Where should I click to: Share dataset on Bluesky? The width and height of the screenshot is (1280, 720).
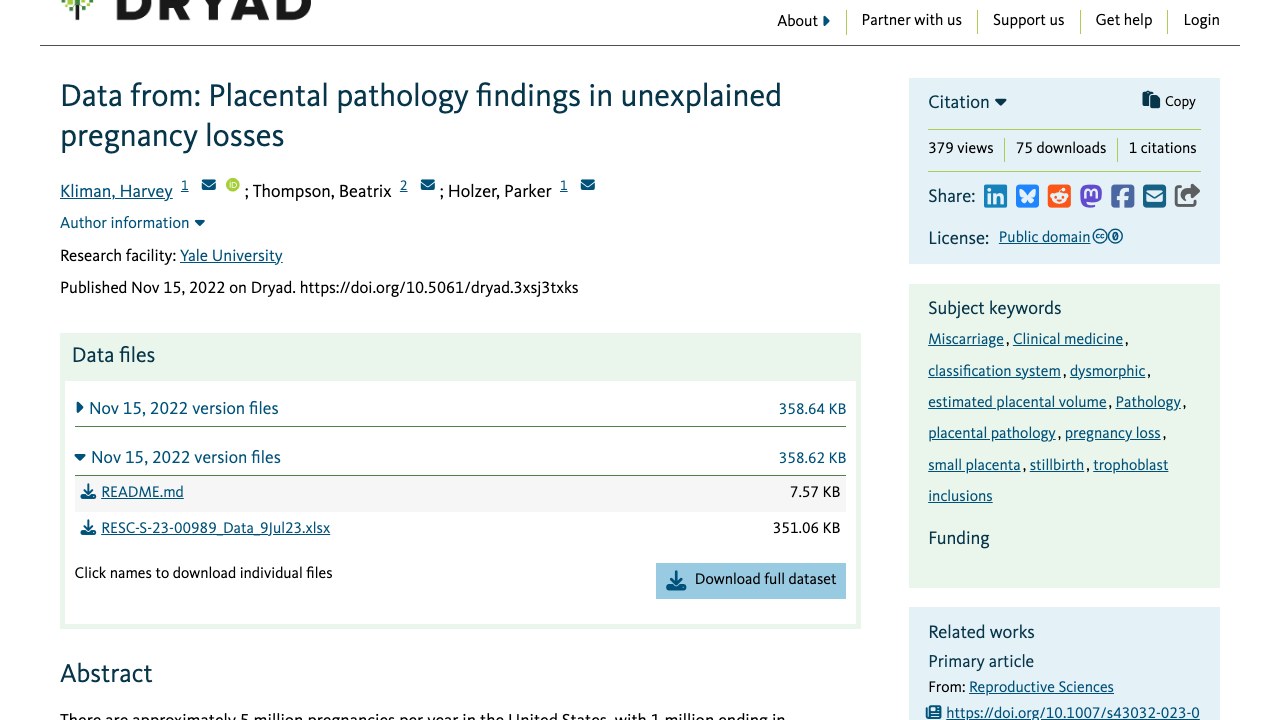pyautogui.click(x=1027, y=196)
